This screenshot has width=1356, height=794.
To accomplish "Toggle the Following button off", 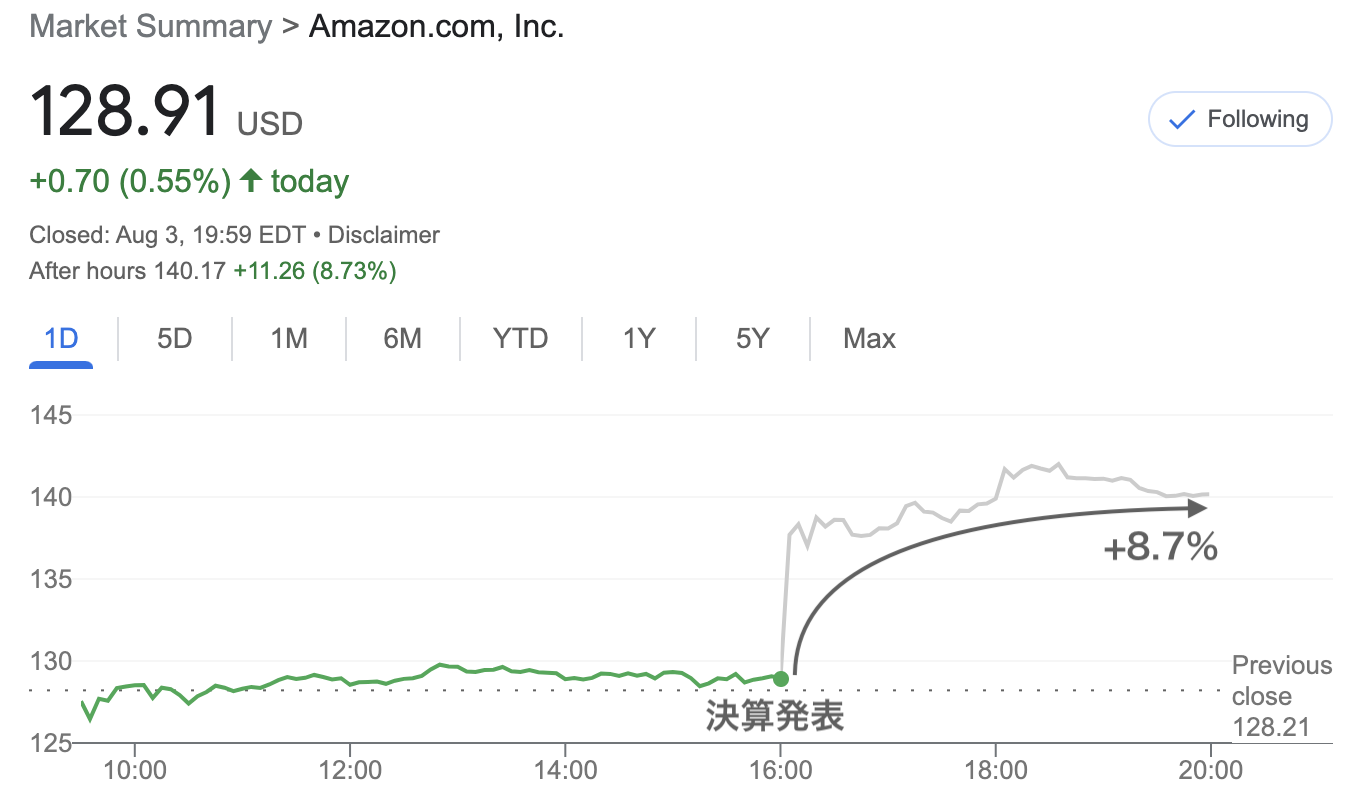I will (1240, 120).
